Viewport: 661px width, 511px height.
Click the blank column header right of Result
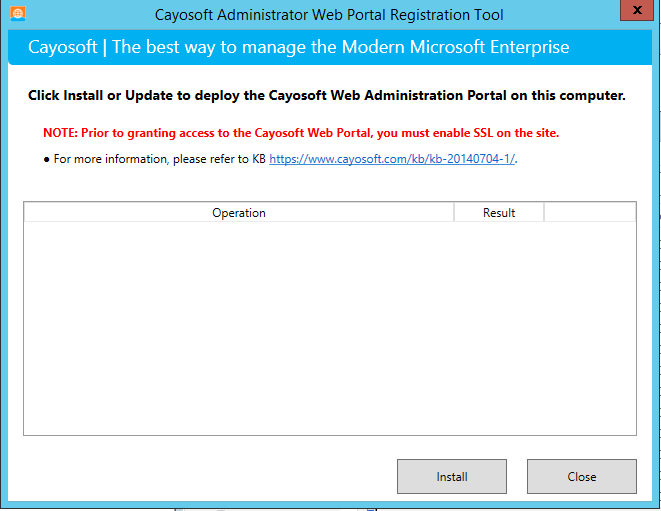[x=590, y=212]
